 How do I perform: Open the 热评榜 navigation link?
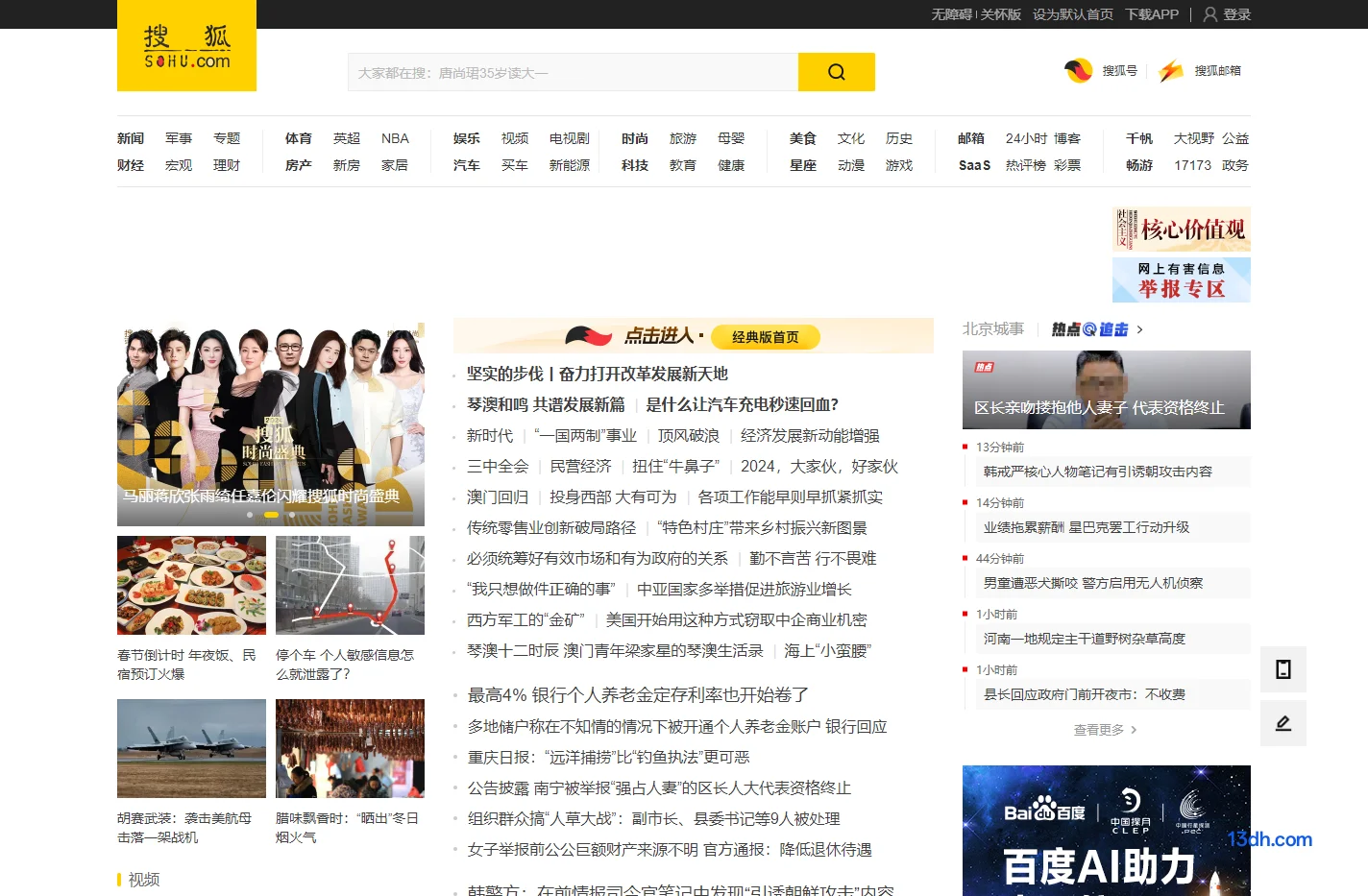(x=1026, y=165)
